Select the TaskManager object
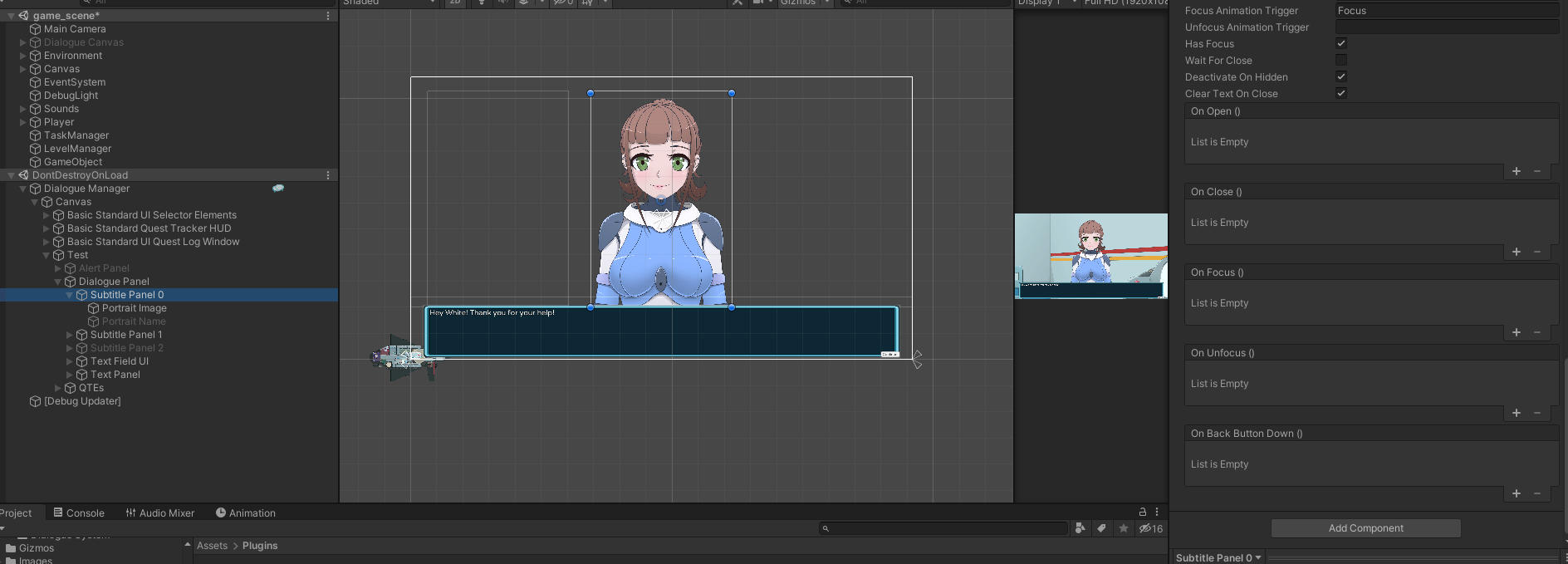This screenshot has width=1568, height=564. tap(76, 135)
